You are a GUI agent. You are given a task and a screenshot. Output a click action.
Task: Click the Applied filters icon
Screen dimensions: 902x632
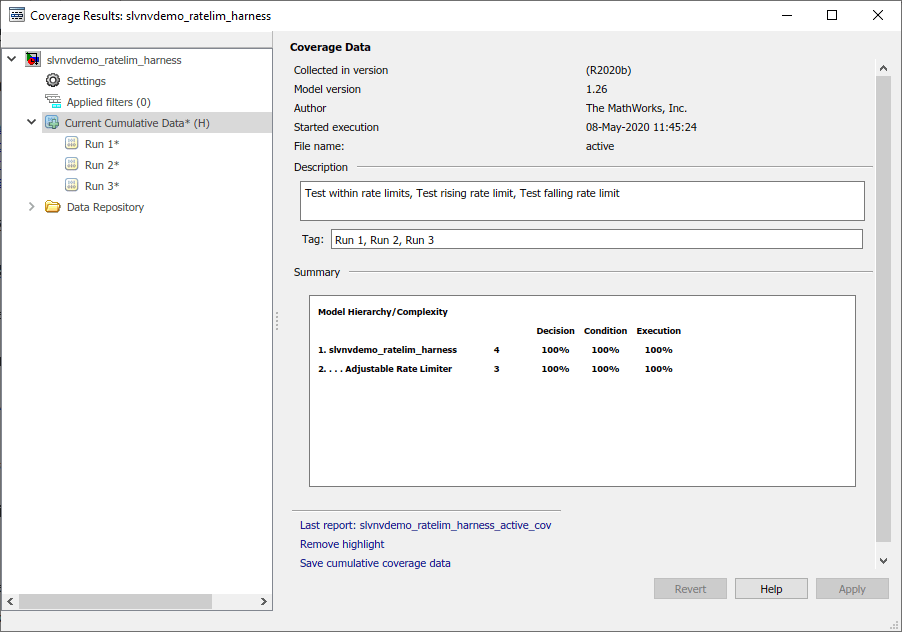coord(53,102)
